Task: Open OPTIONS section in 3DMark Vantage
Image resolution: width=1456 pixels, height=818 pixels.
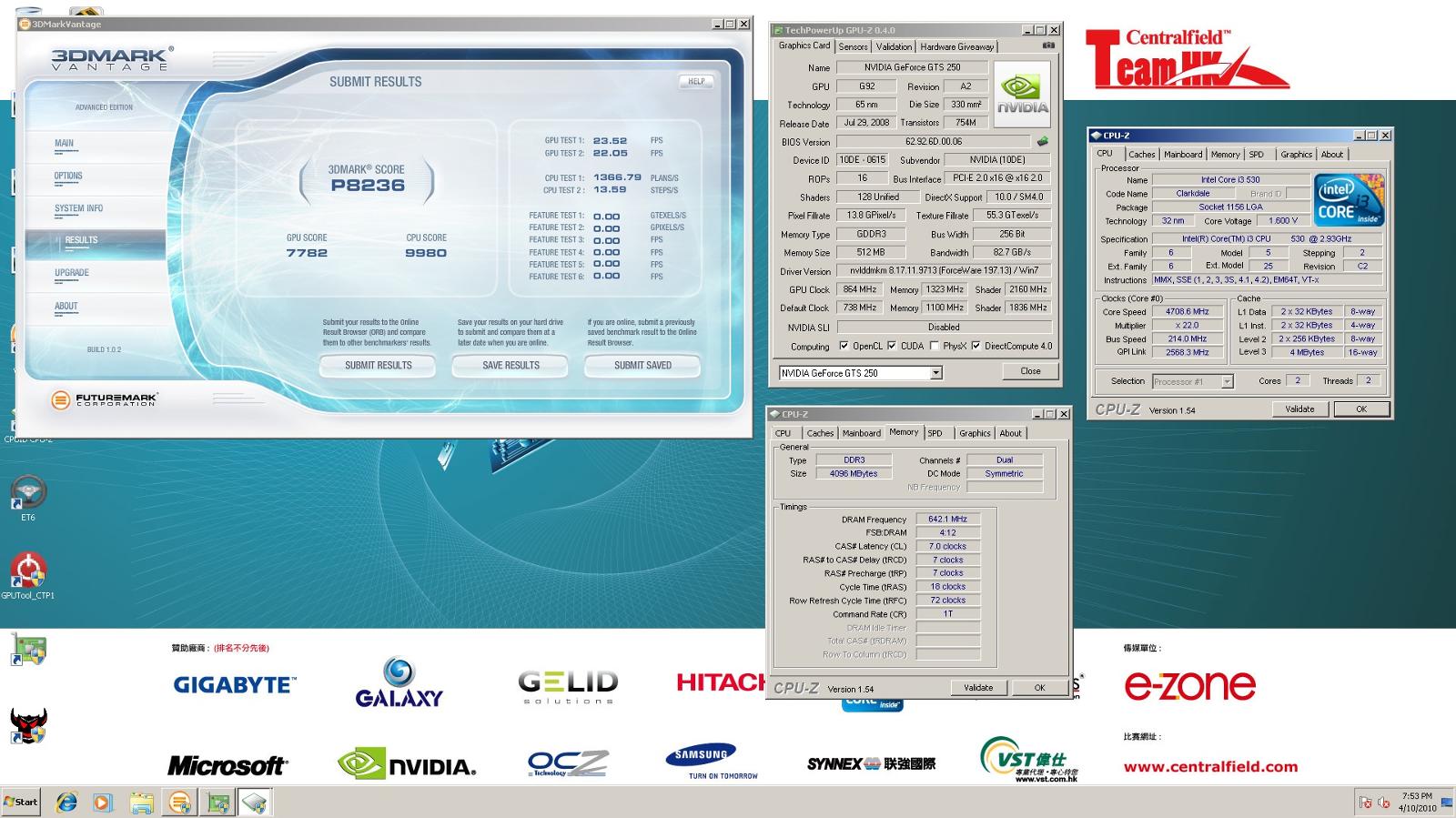Action: (x=68, y=176)
